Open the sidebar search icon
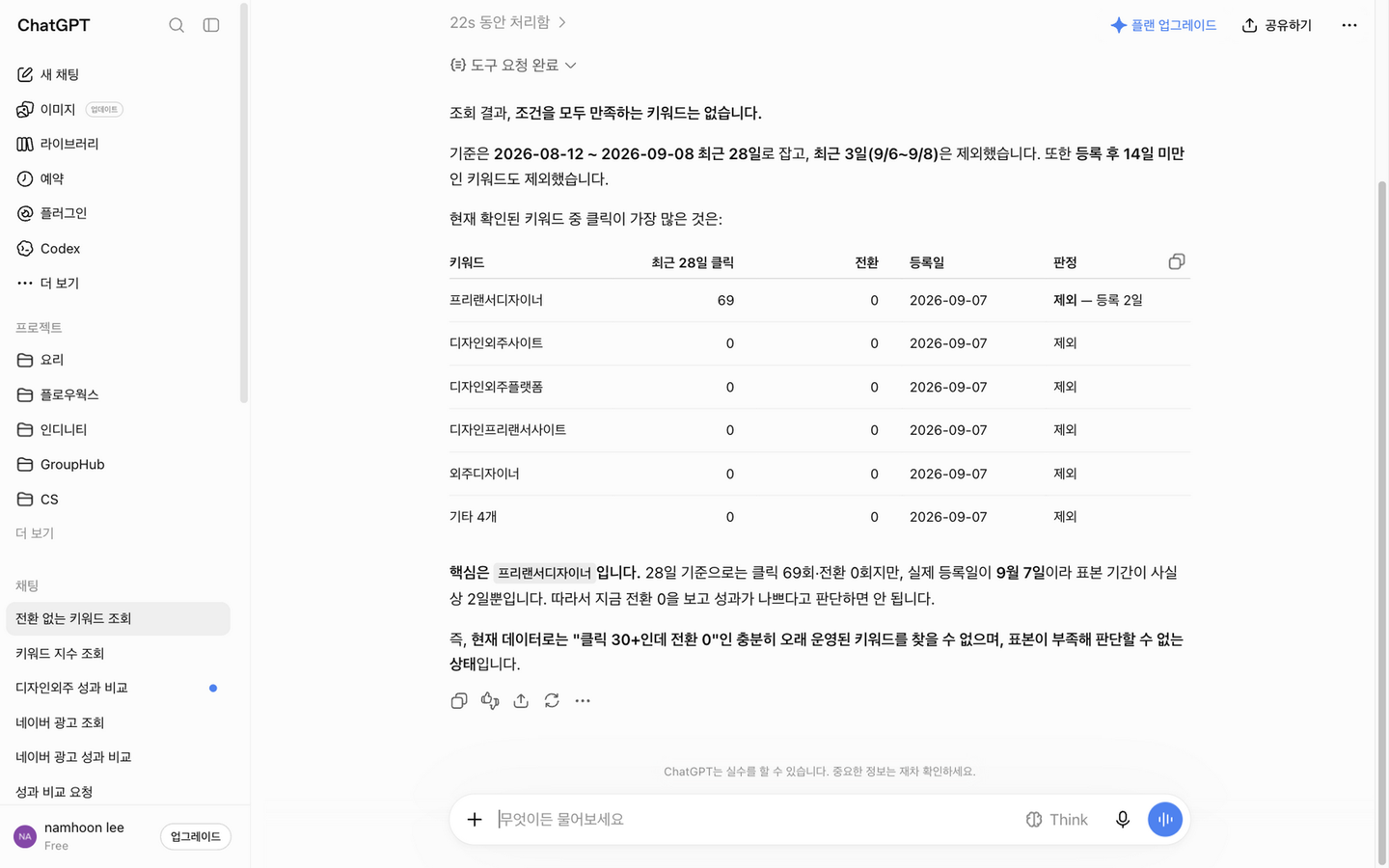 tap(177, 25)
